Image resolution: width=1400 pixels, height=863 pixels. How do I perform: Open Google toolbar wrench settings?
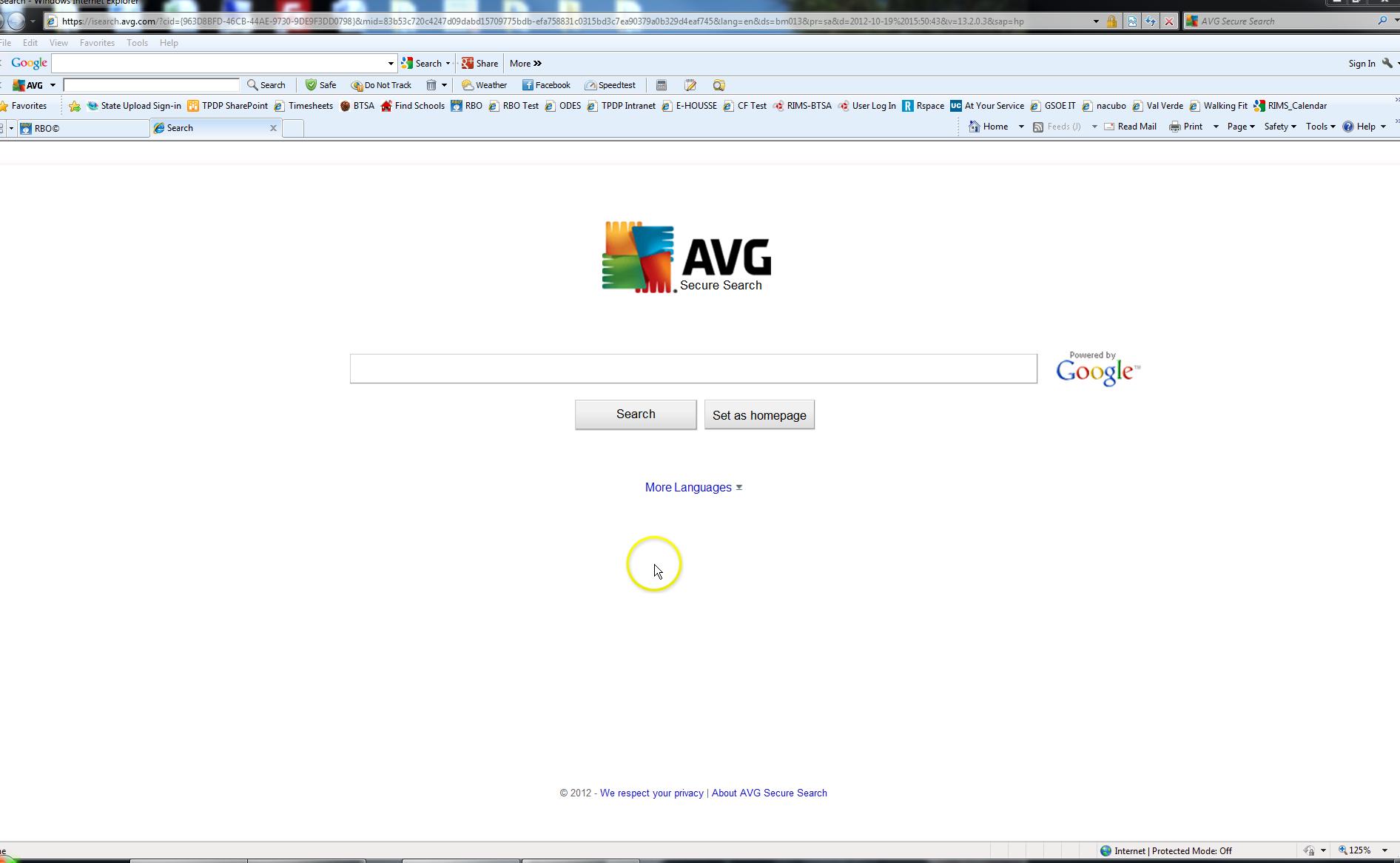(x=1387, y=64)
